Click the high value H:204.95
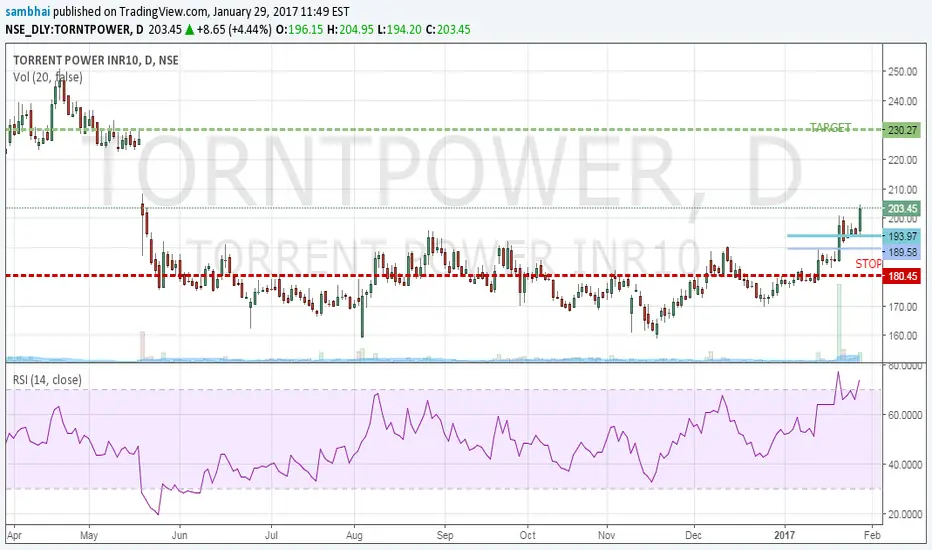The image size is (932, 550). (350, 29)
